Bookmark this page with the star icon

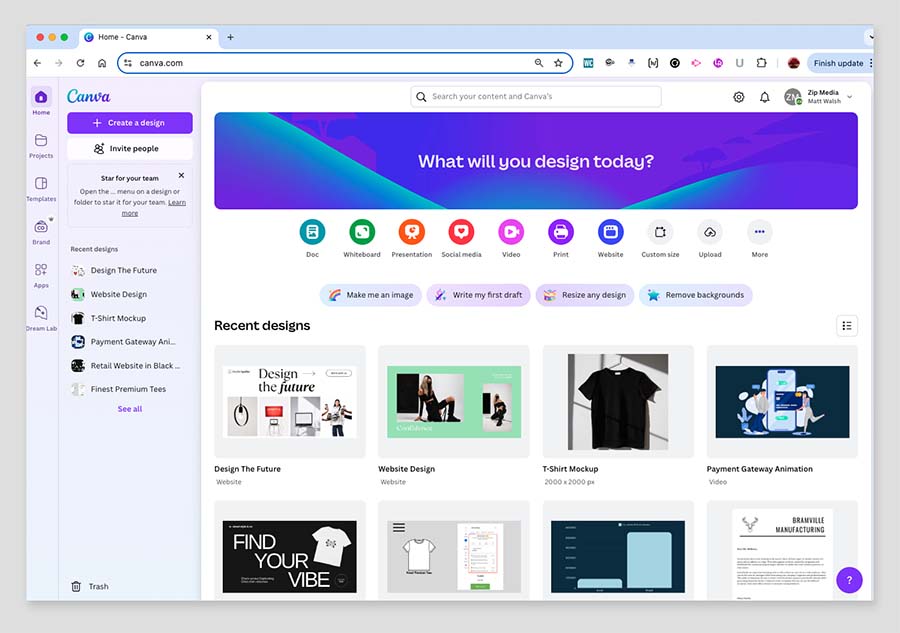click(558, 63)
